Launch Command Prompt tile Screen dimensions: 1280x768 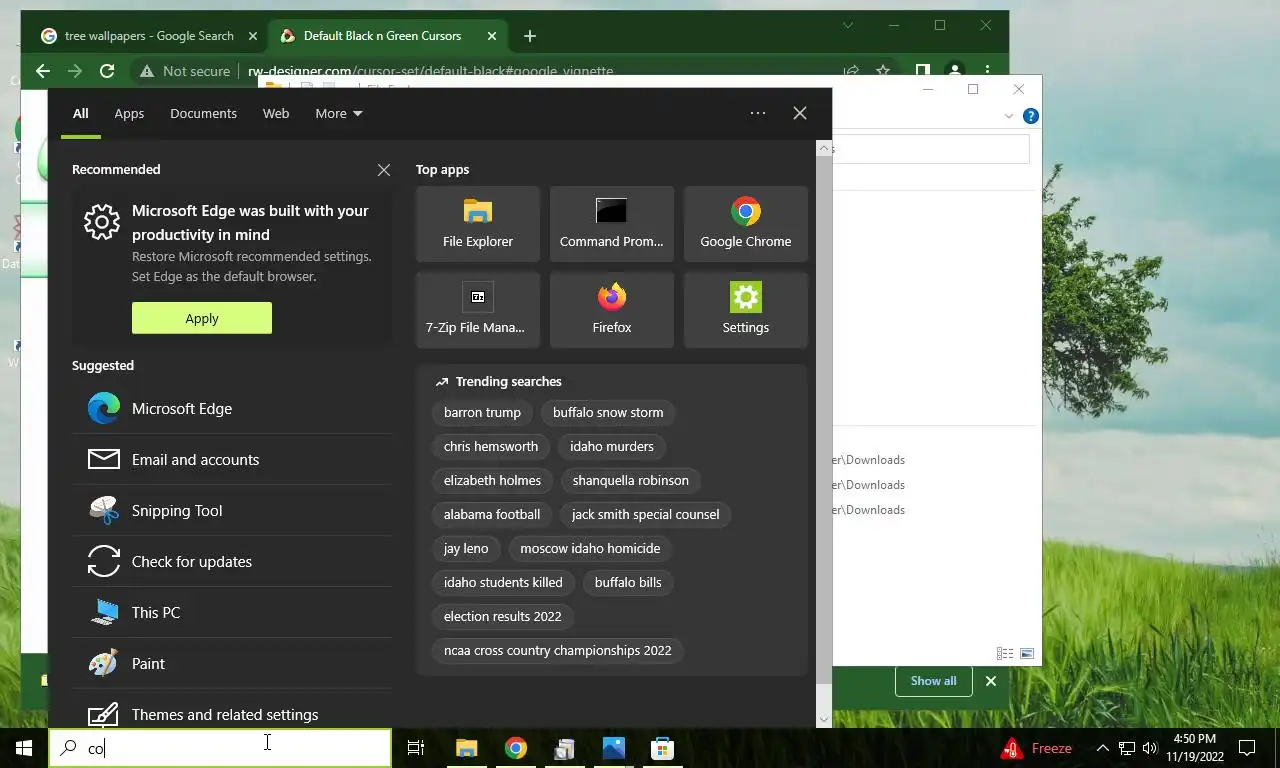pos(612,224)
